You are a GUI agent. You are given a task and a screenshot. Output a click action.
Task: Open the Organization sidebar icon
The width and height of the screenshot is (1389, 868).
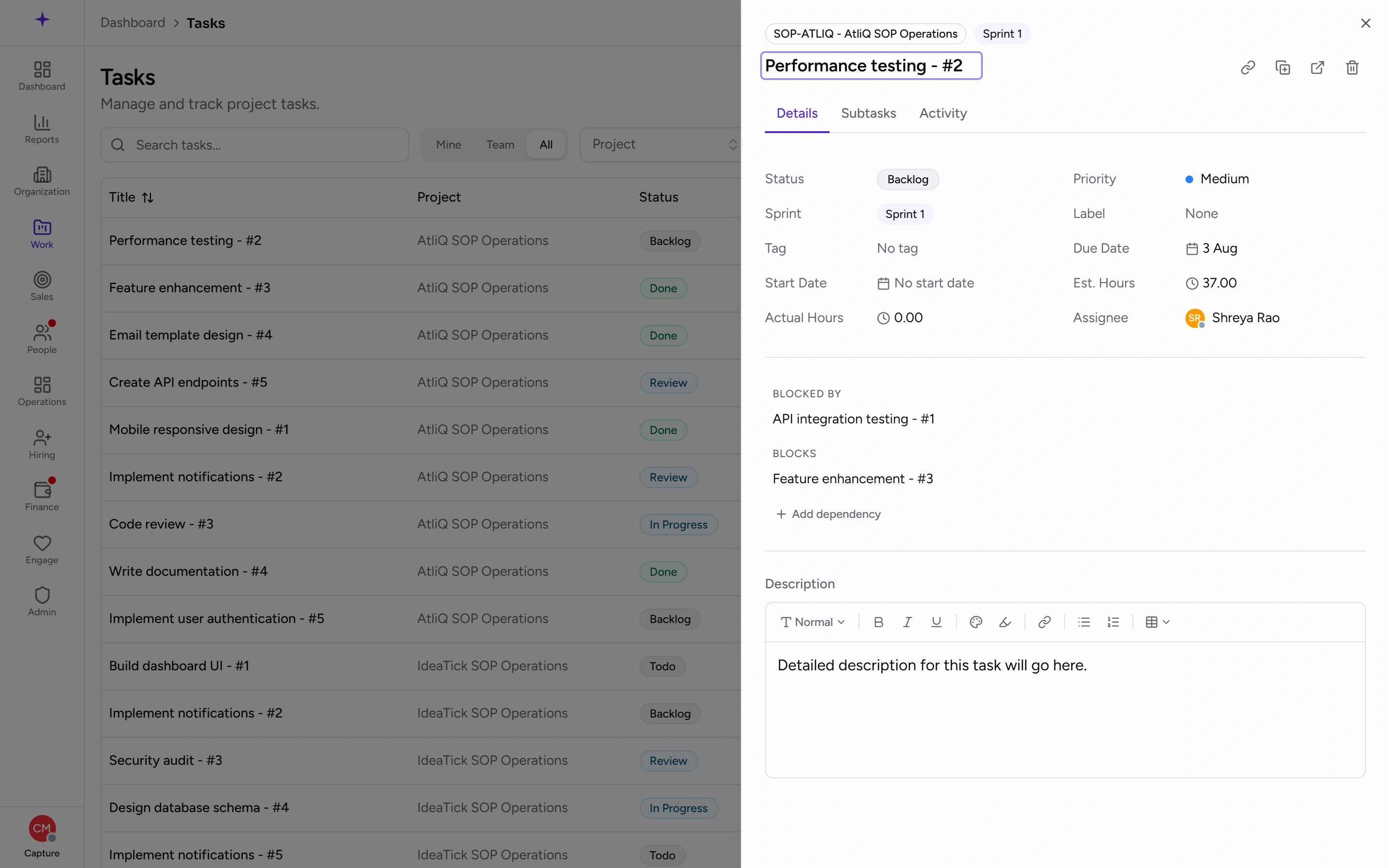42,181
